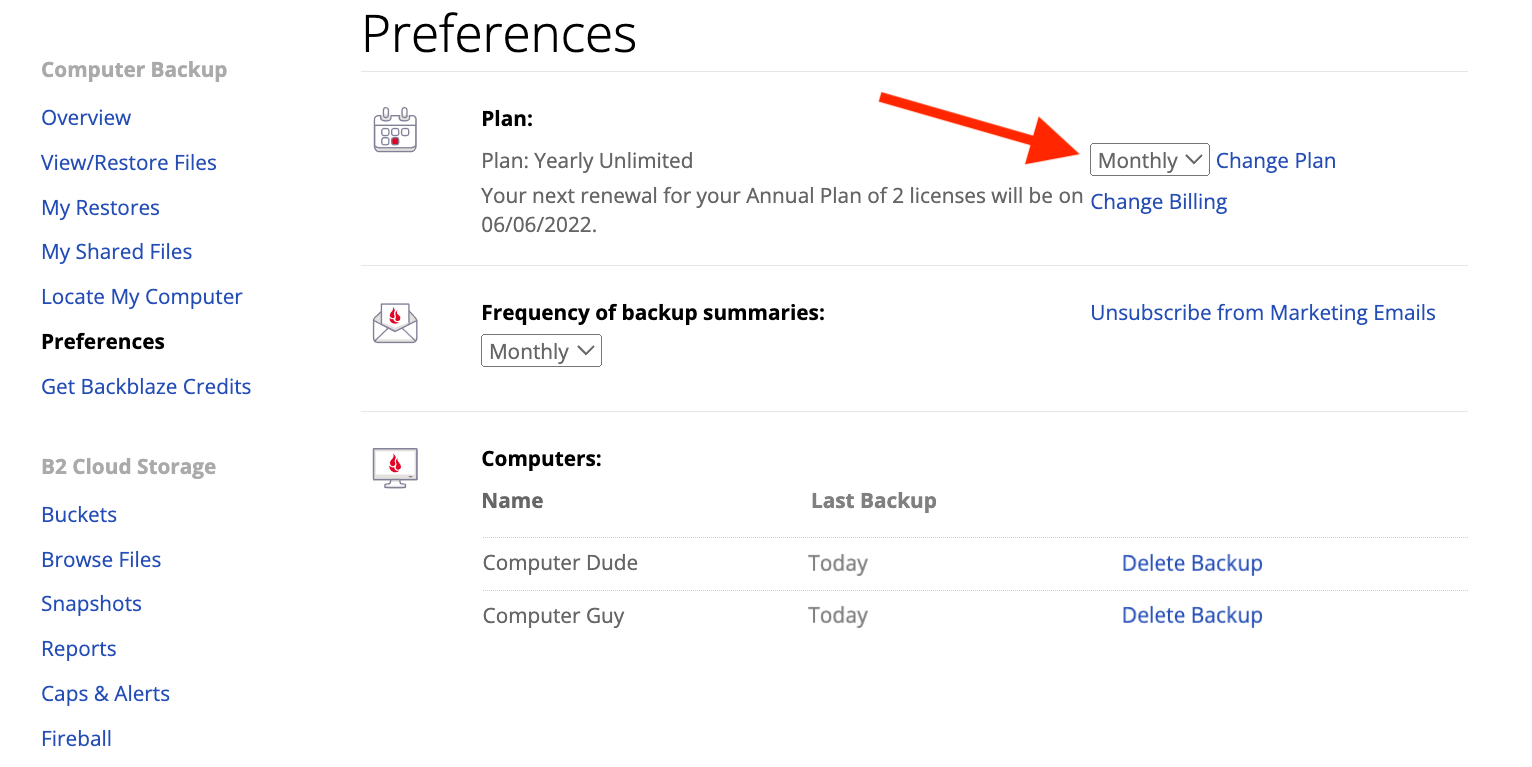
Task: Go to Browse Files
Action: click(101, 560)
